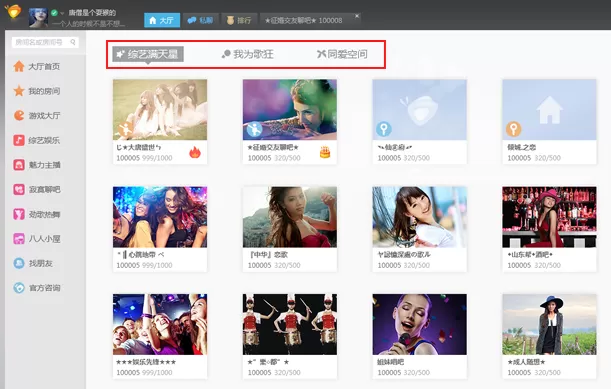Open 游戏大厅 via the pac-man icon
The height and width of the screenshot is (389, 611).
pyautogui.click(x=19, y=115)
